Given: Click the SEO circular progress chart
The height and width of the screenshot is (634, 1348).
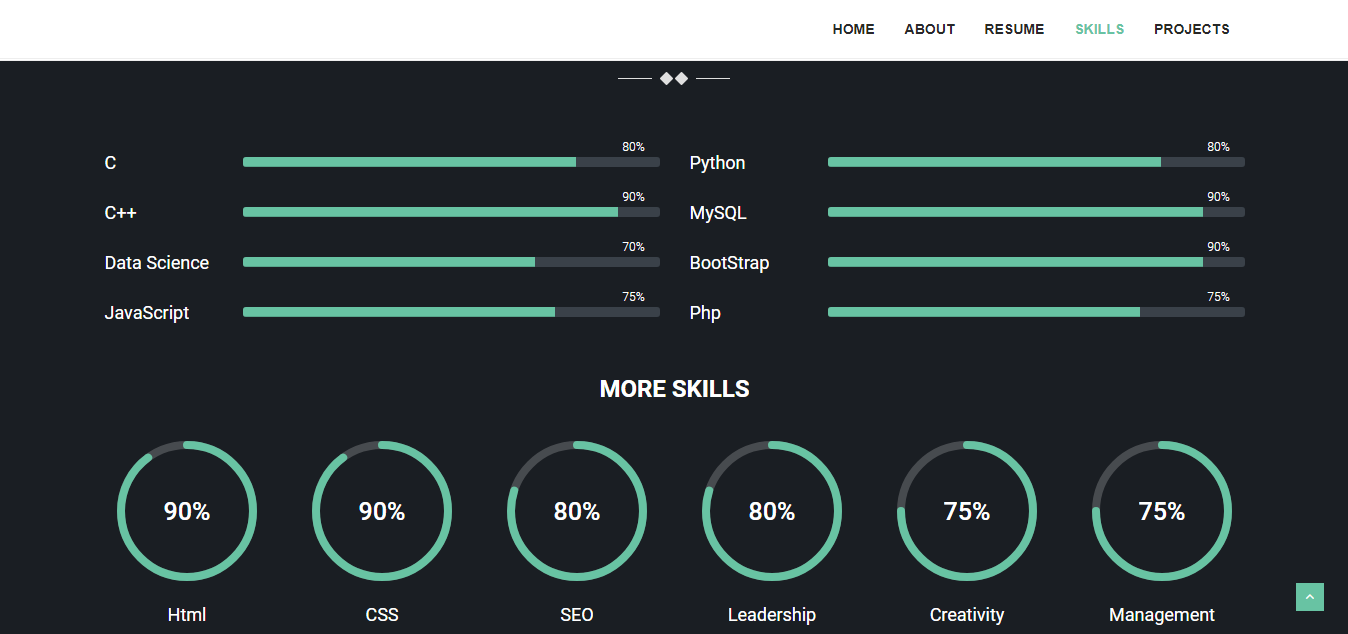Looking at the screenshot, I should (x=577, y=511).
